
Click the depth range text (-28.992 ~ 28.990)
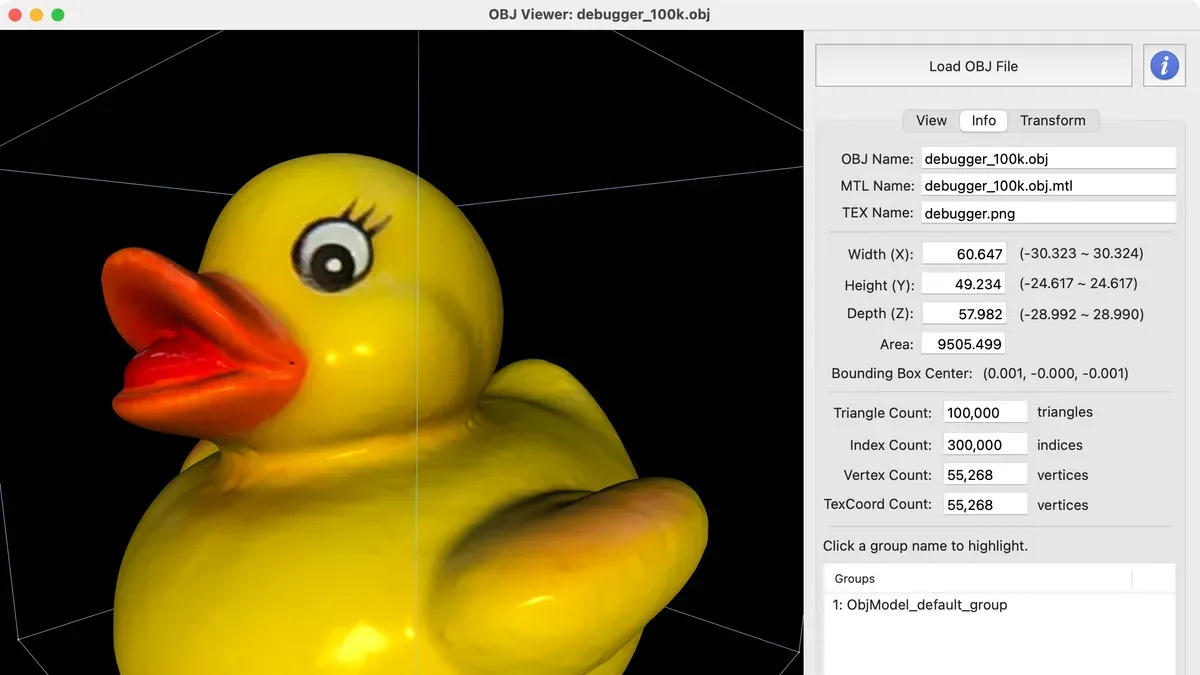pos(1081,314)
